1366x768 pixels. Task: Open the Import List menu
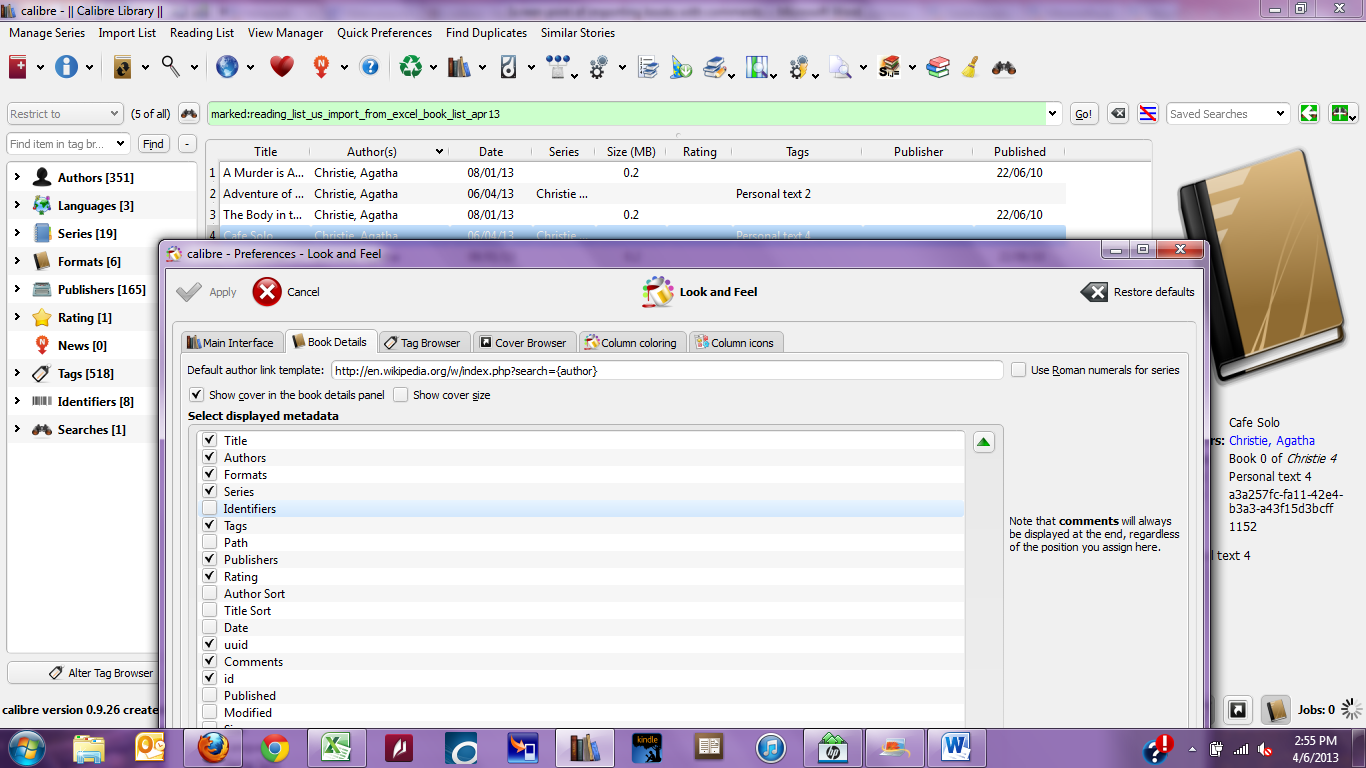pyautogui.click(x=127, y=33)
